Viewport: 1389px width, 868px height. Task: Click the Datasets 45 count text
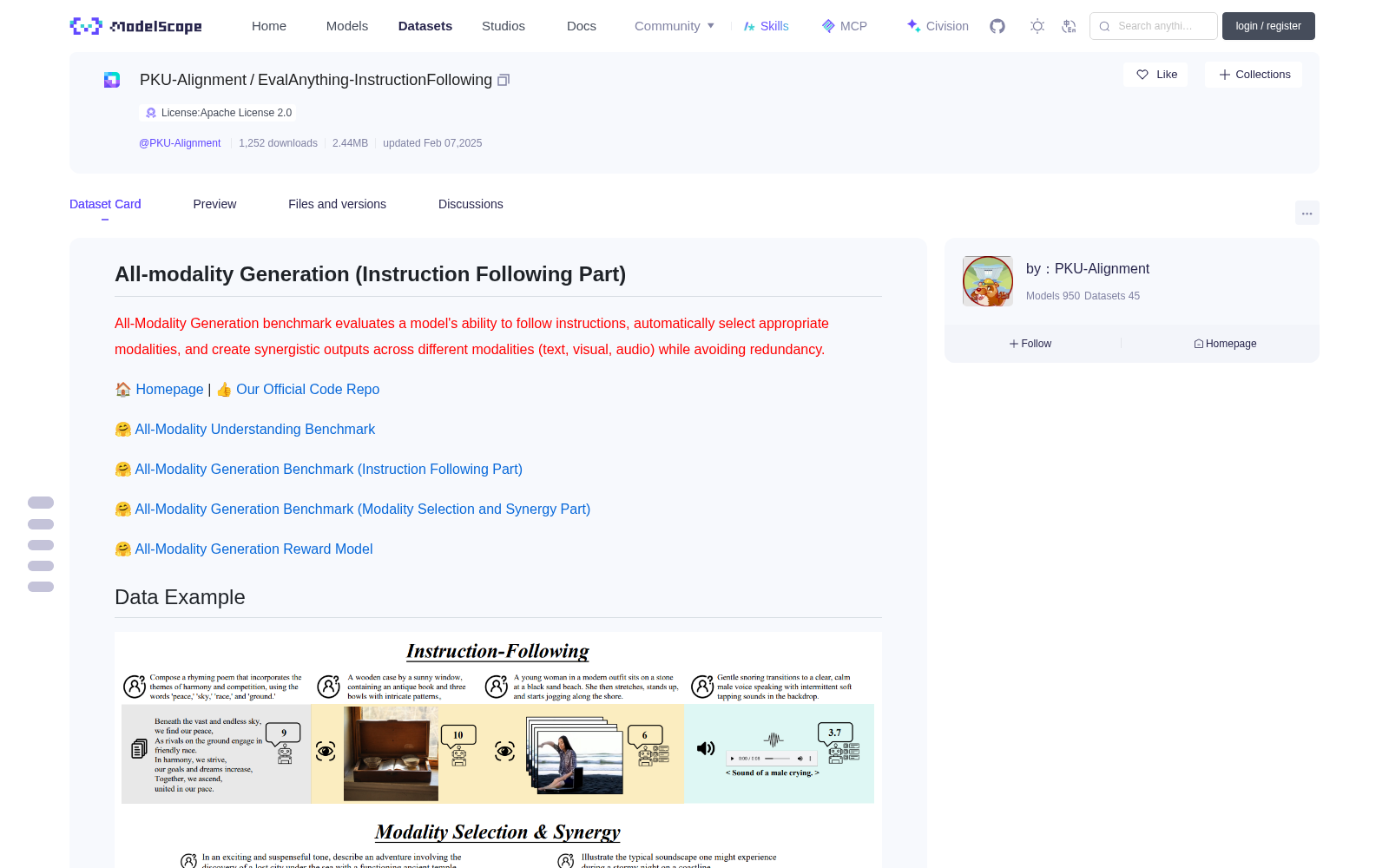click(1112, 296)
